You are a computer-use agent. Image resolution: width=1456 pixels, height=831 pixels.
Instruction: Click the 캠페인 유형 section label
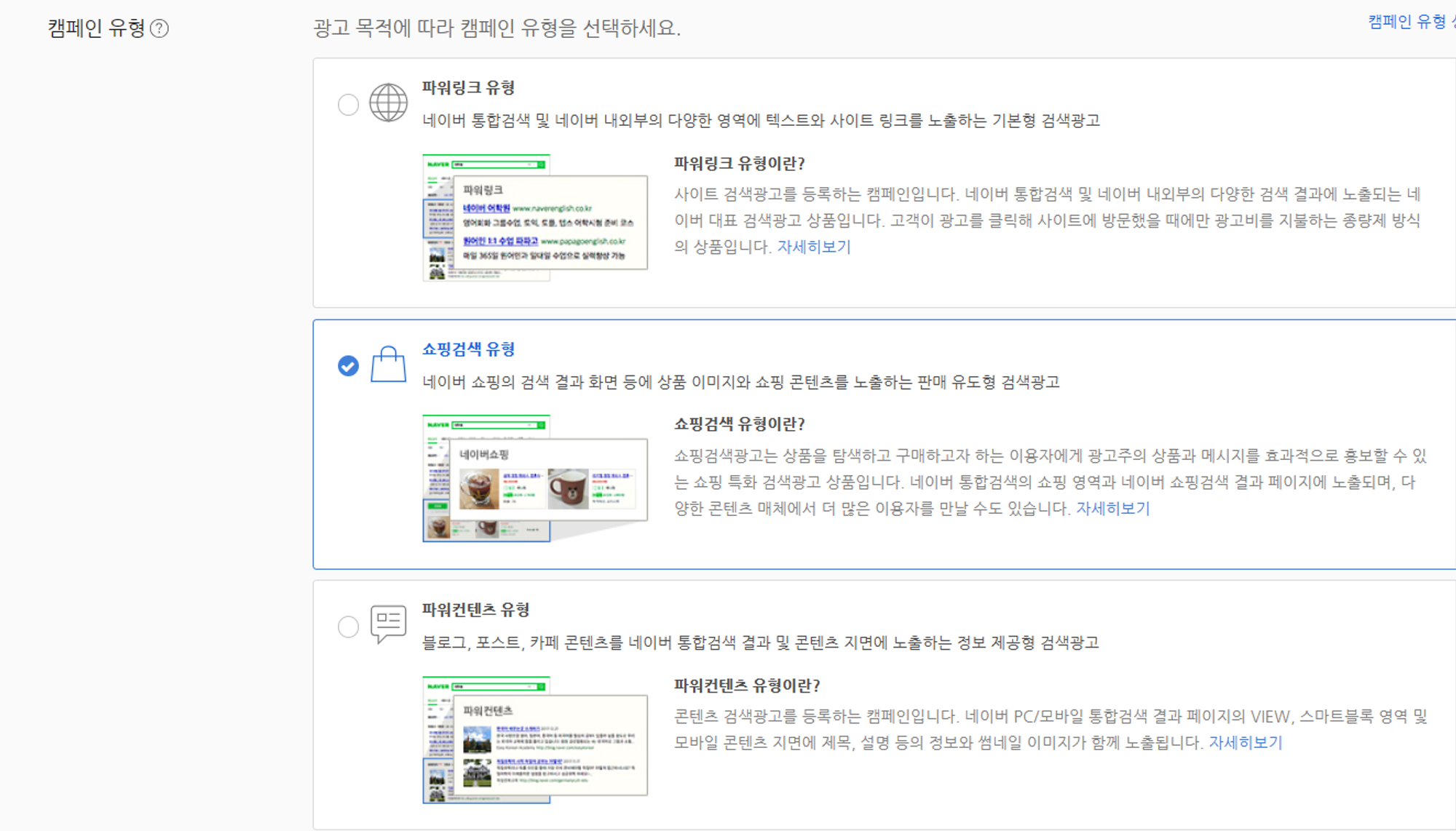coord(97,28)
